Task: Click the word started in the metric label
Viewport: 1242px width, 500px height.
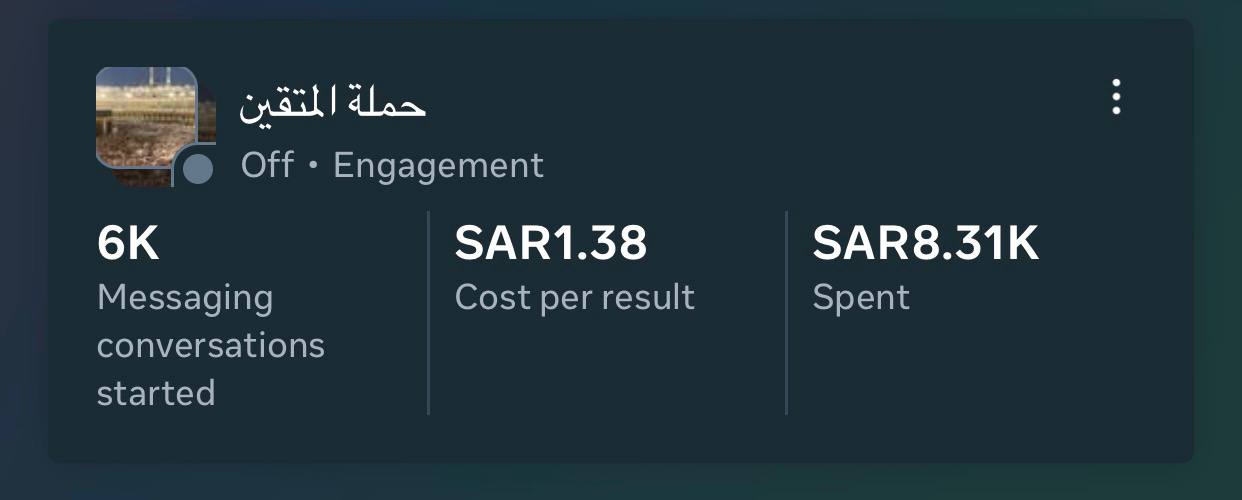Action: pos(156,392)
